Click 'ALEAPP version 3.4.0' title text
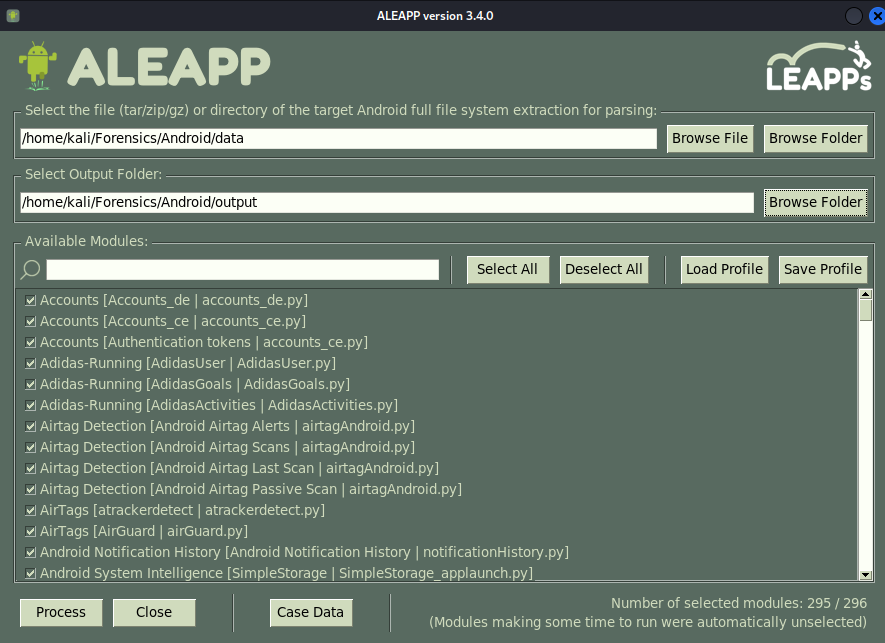Viewport: 885px width, 643px height. pos(435,16)
